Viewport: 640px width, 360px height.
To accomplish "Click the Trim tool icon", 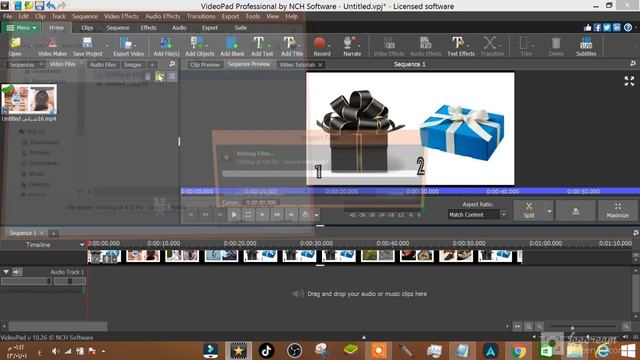I will 526,46.
